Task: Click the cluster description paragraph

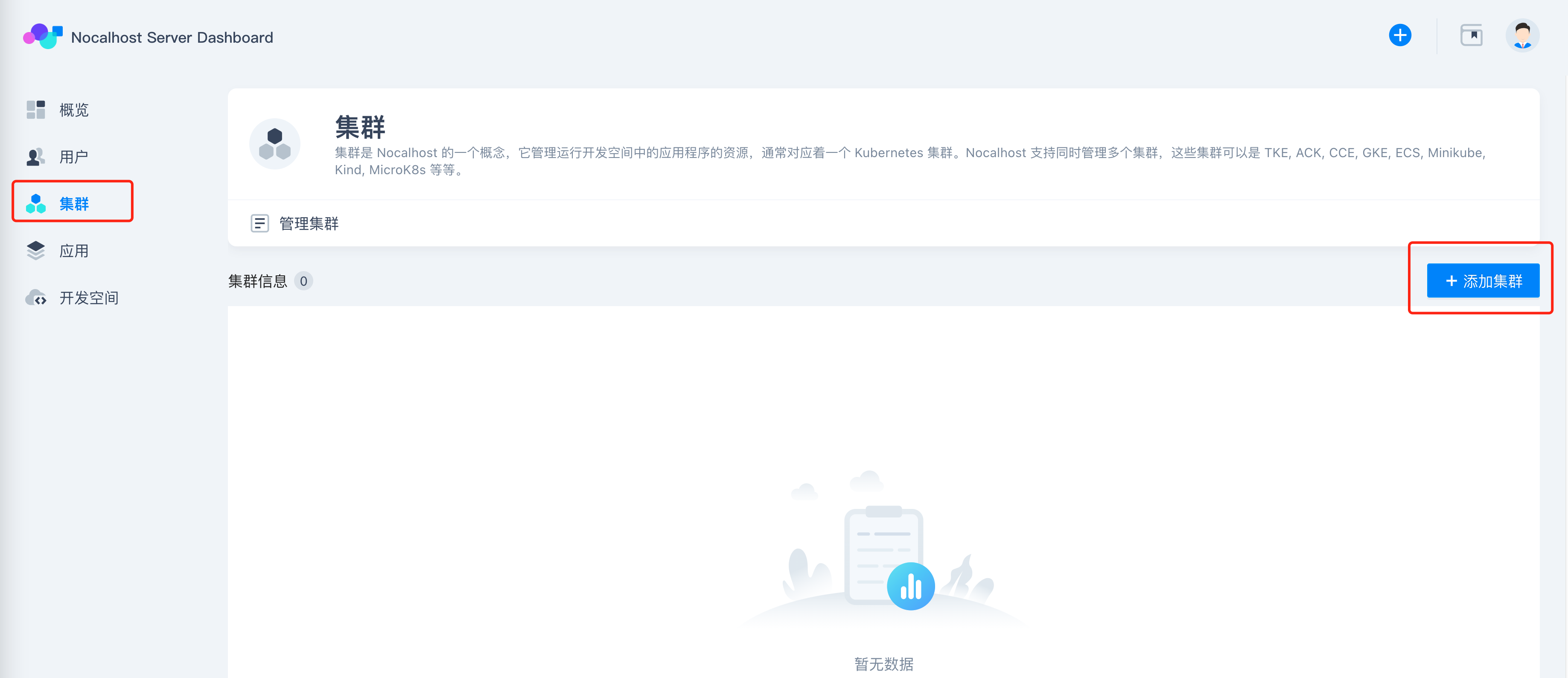Action: [910, 161]
